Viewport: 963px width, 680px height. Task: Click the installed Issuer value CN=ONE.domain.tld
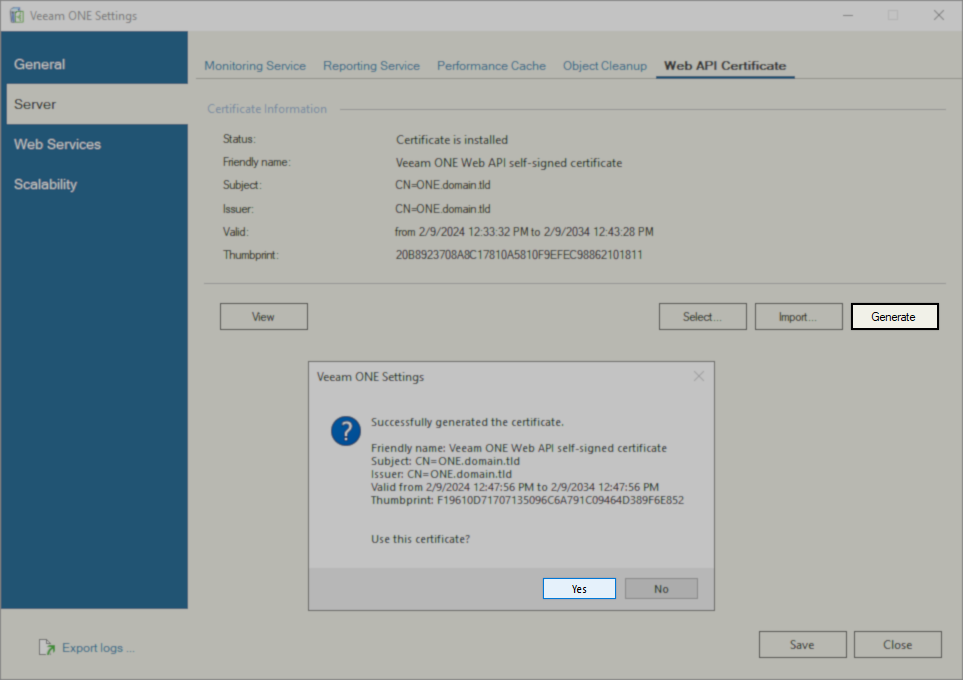(x=443, y=209)
